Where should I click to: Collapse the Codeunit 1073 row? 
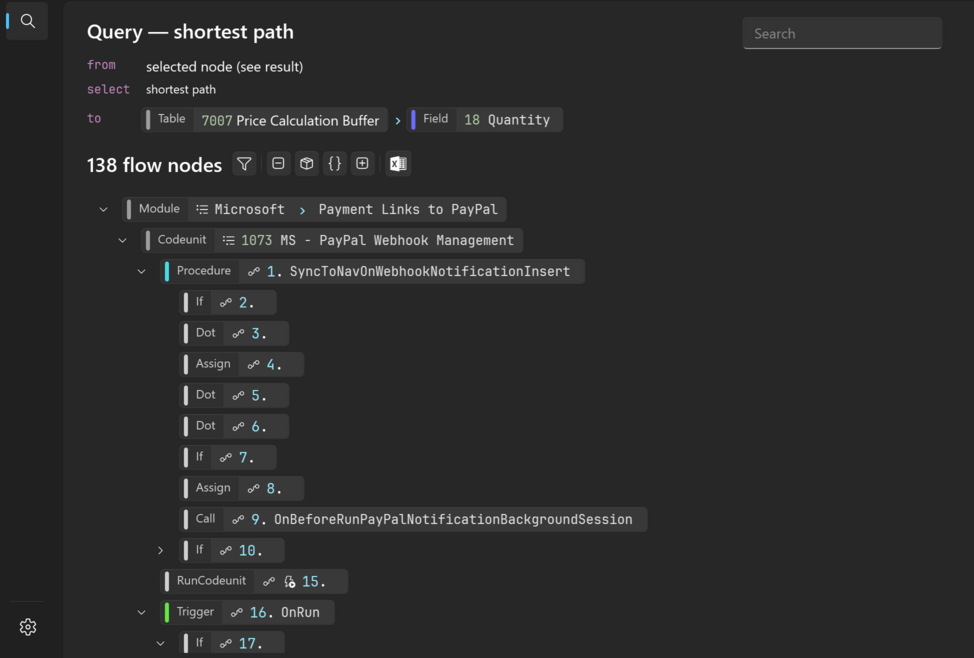point(122,240)
